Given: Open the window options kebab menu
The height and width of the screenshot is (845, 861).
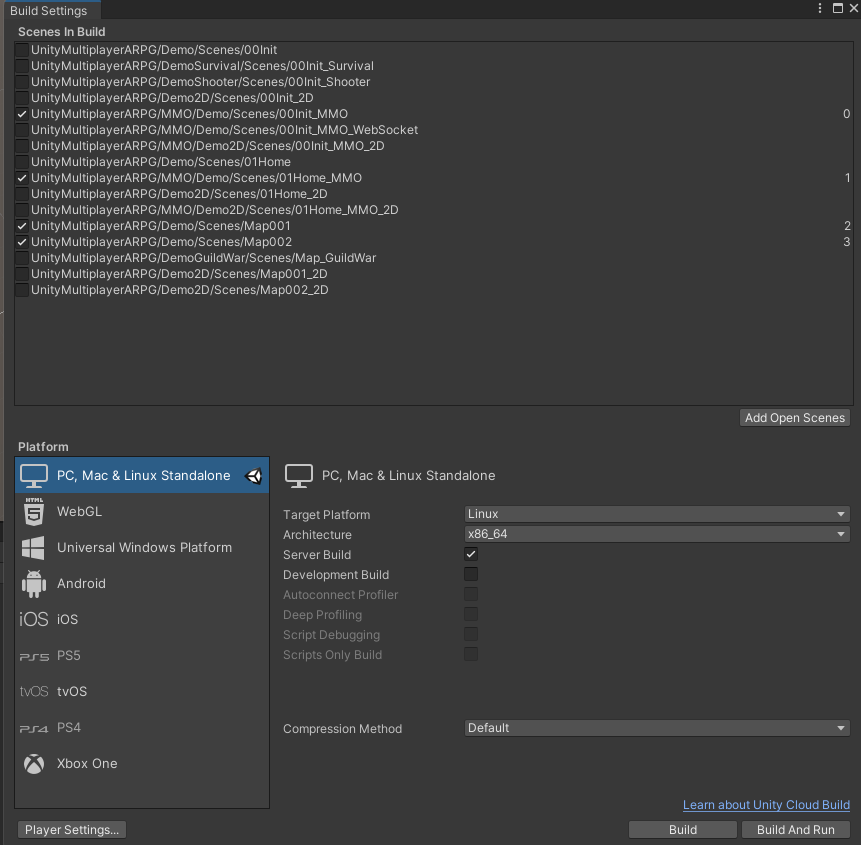Looking at the screenshot, I should tap(820, 8).
